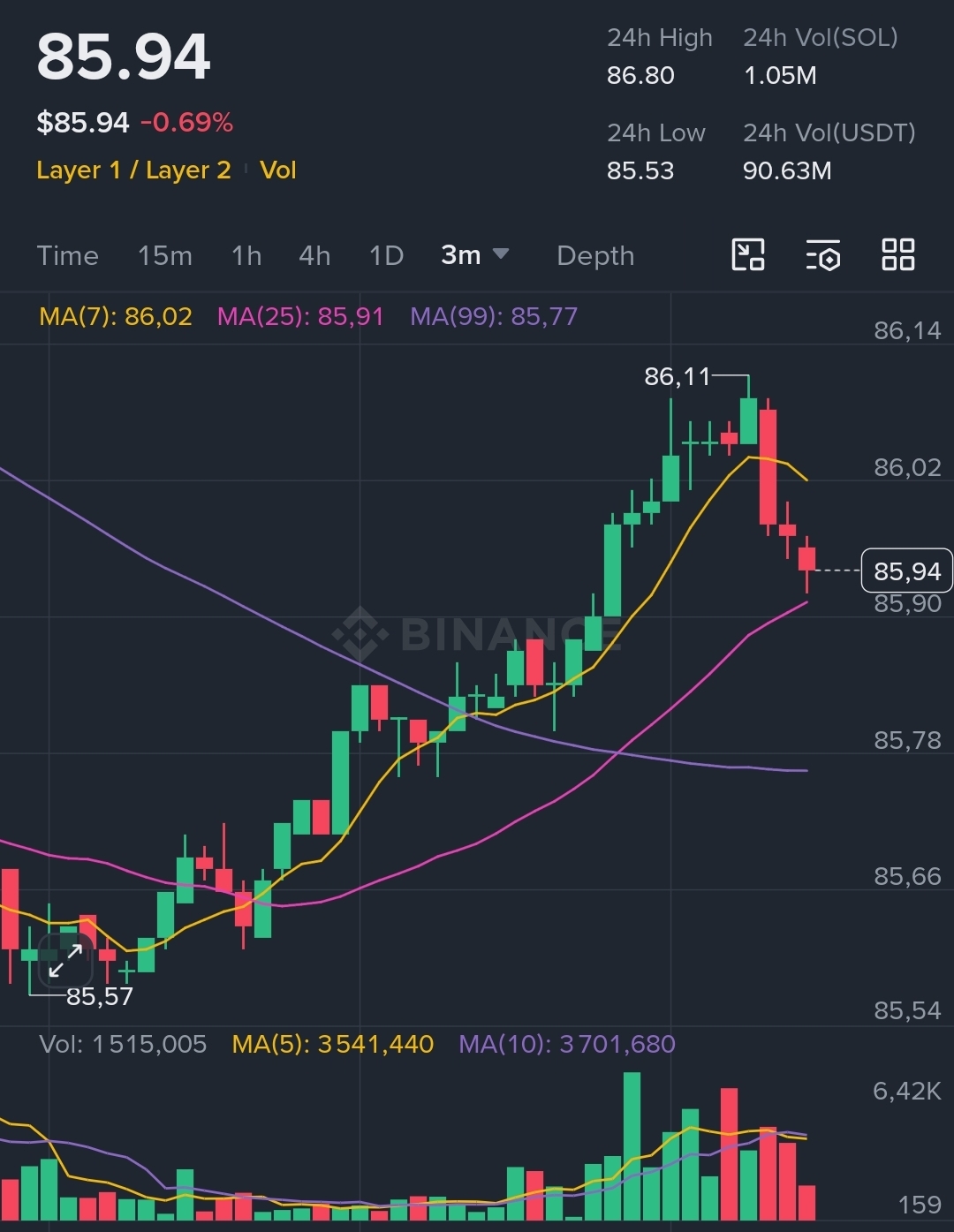Tap the volume MA(10): 3 701,680 label

coord(567,1044)
